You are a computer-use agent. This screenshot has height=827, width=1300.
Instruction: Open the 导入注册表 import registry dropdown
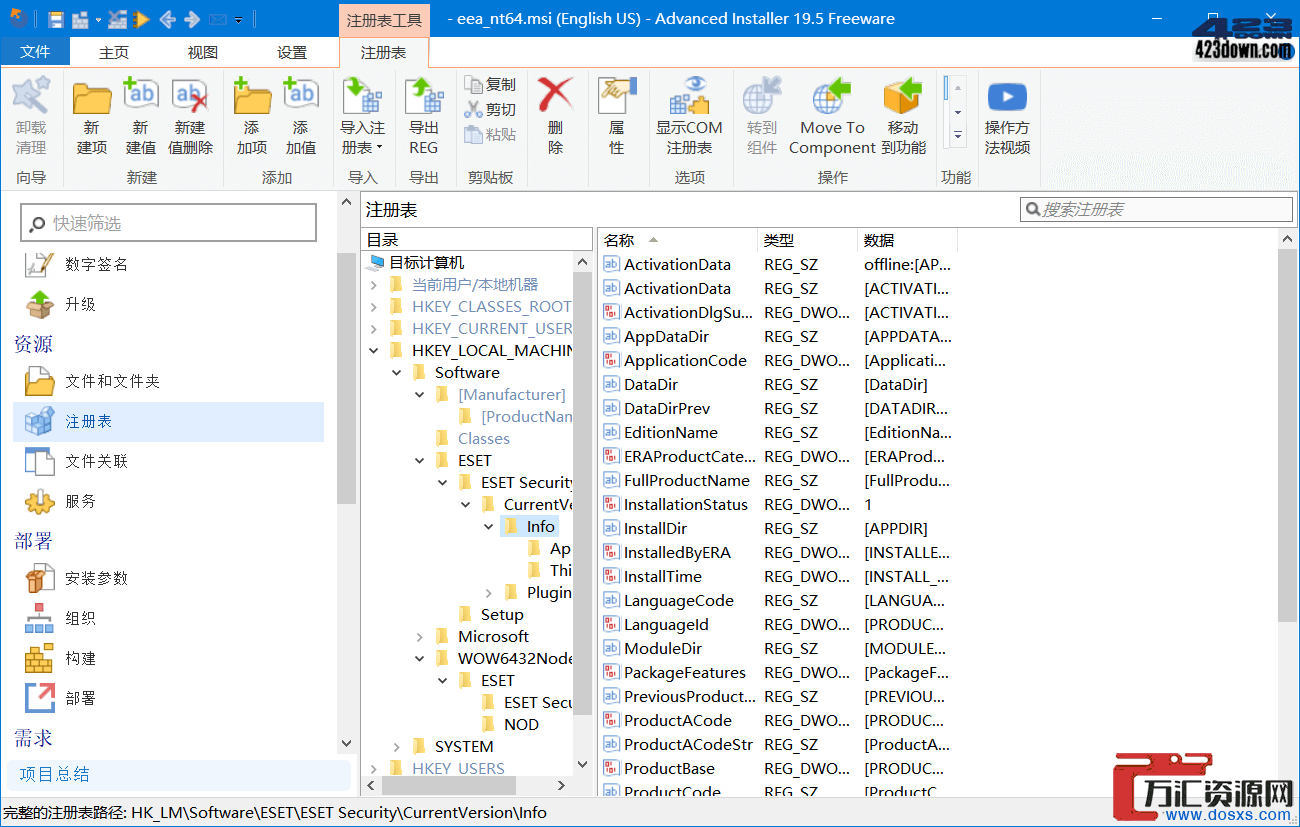[x=363, y=117]
